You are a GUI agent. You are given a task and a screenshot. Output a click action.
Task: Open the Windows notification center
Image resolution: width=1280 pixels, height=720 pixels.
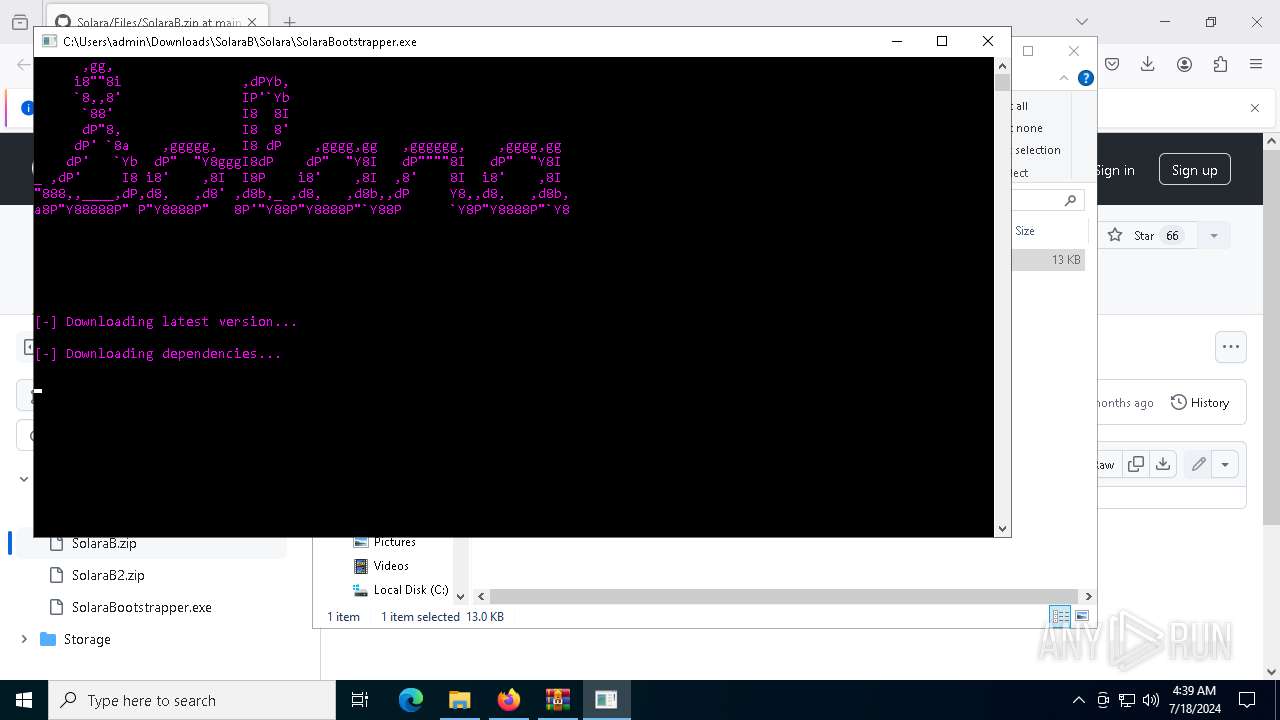coord(1247,700)
